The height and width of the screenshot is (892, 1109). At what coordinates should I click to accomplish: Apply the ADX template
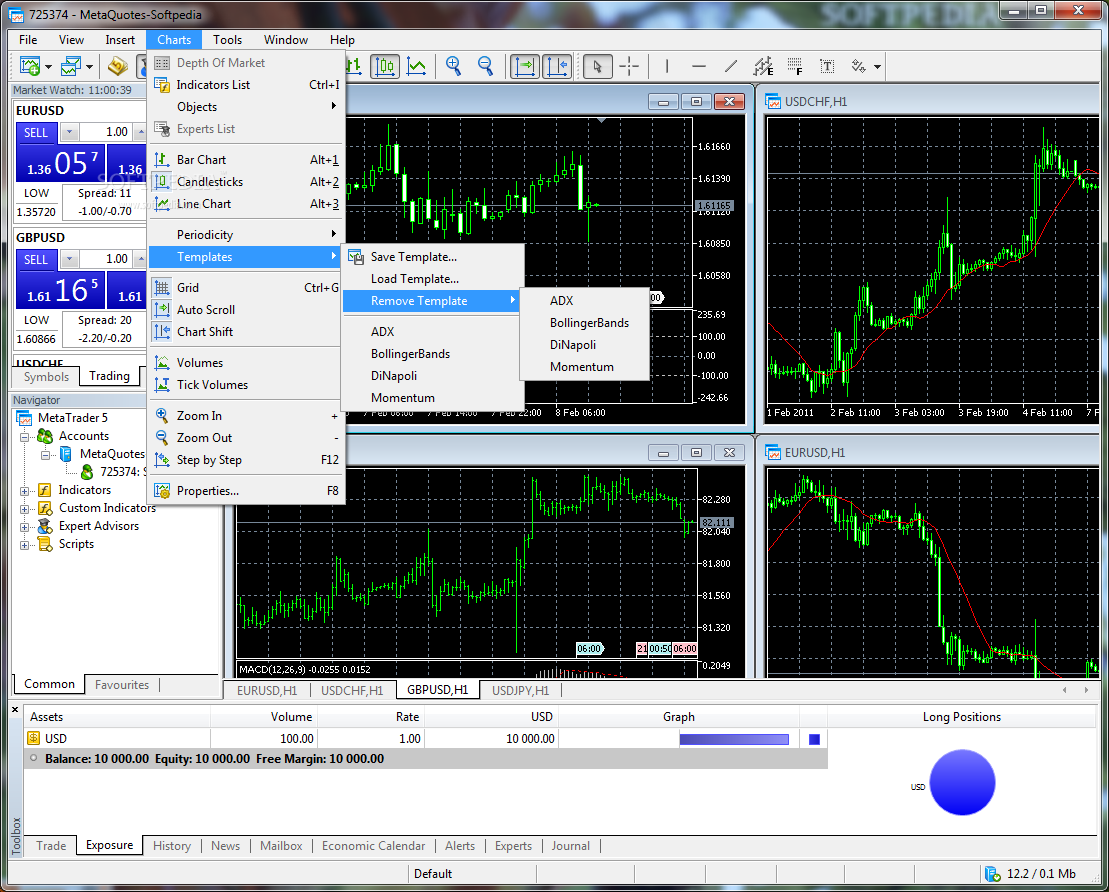click(x=433, y=332)
